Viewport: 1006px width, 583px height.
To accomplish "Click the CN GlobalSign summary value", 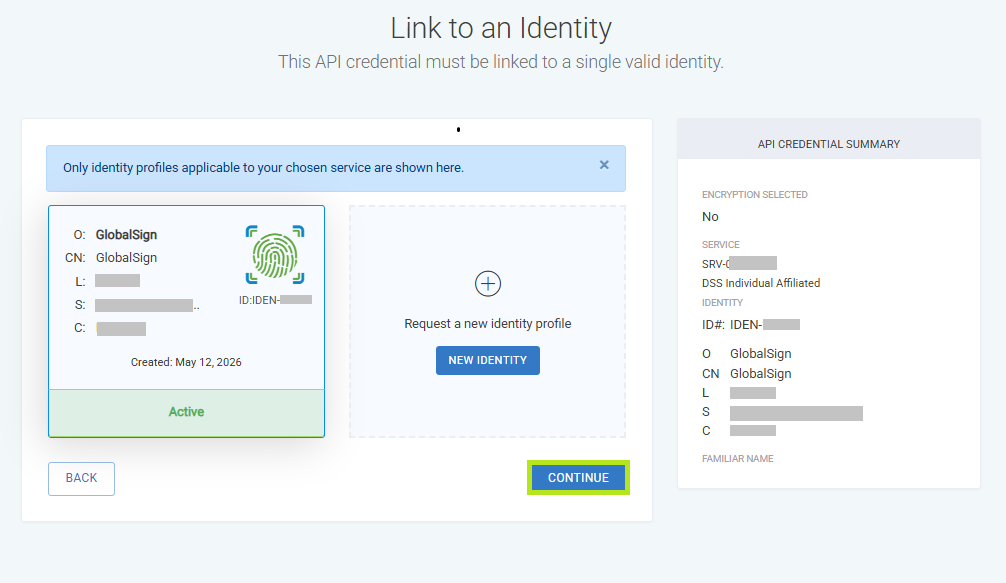I will coord(760,374).
